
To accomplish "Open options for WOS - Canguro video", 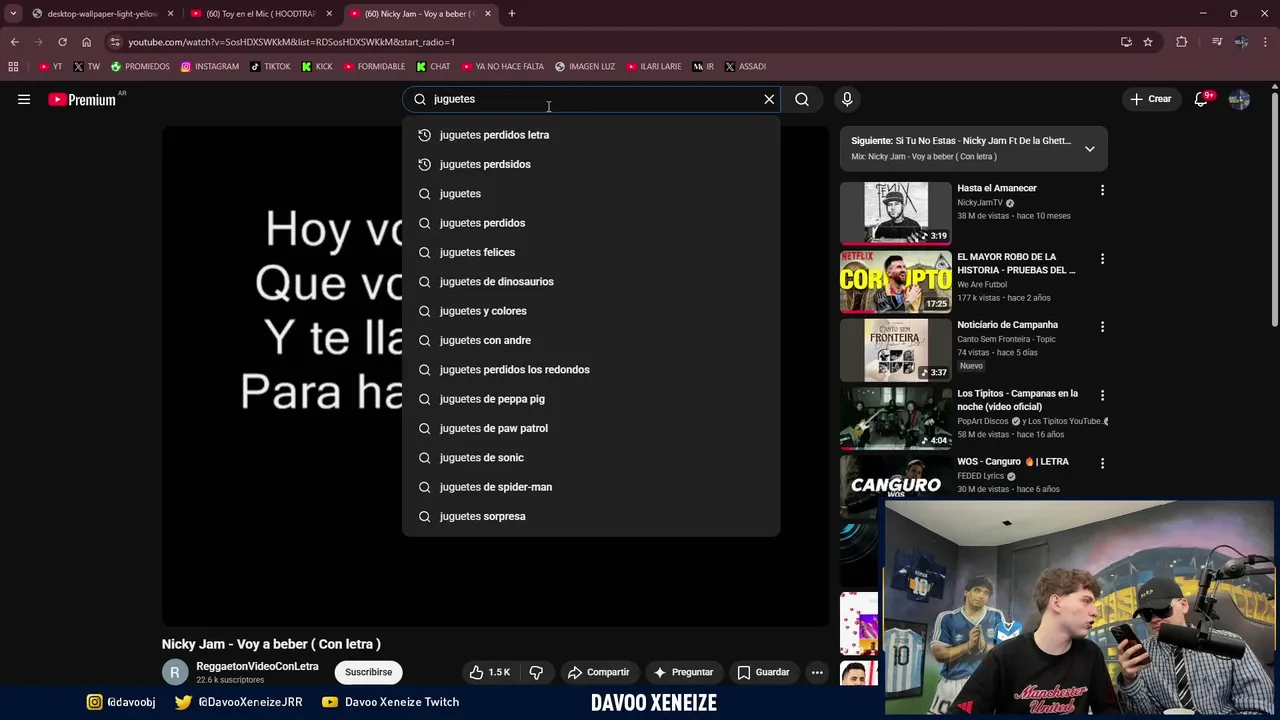I will (x=1102, y=463).
